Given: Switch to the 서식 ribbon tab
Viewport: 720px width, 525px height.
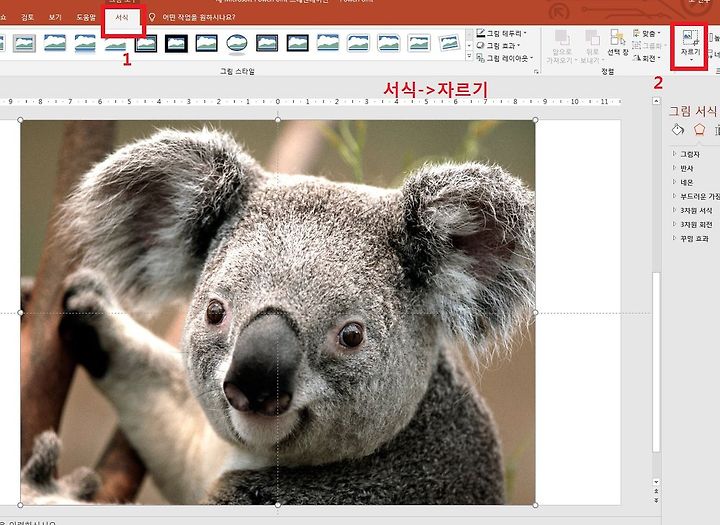Looking at the screenshot, I should pyautogui.click(x=122, y=18).
